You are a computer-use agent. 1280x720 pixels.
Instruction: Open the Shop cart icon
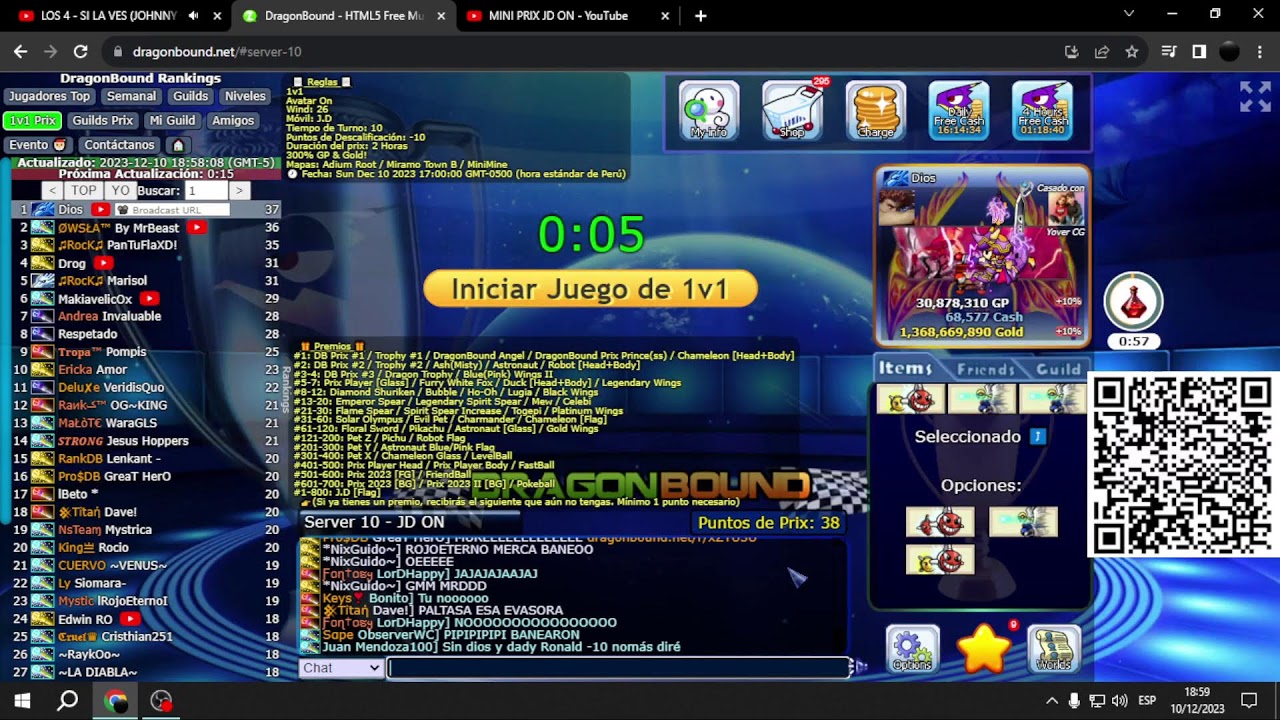[792, 110]
